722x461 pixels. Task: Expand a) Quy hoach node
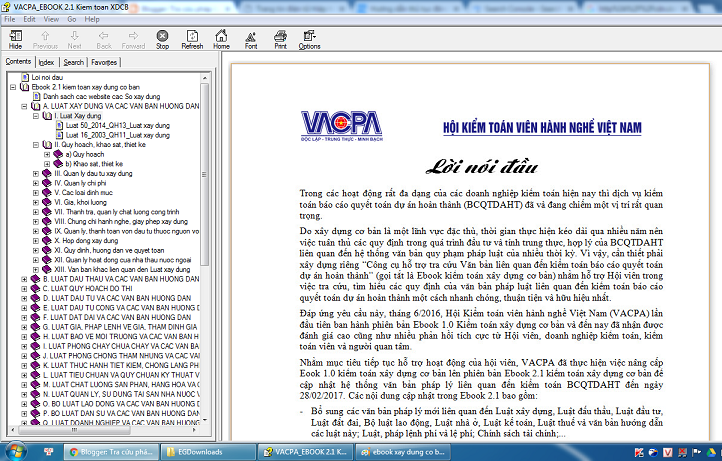pyautogui.click(x=47, y=154)
